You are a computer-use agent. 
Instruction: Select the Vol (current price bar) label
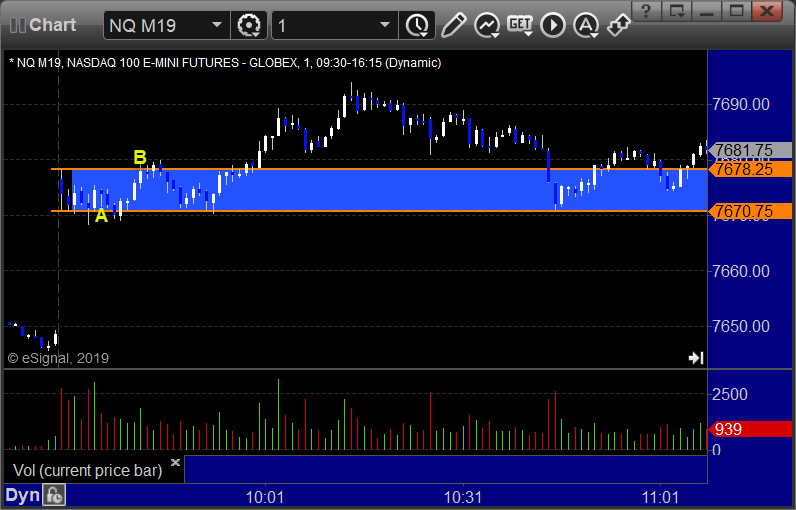[87, 470]
